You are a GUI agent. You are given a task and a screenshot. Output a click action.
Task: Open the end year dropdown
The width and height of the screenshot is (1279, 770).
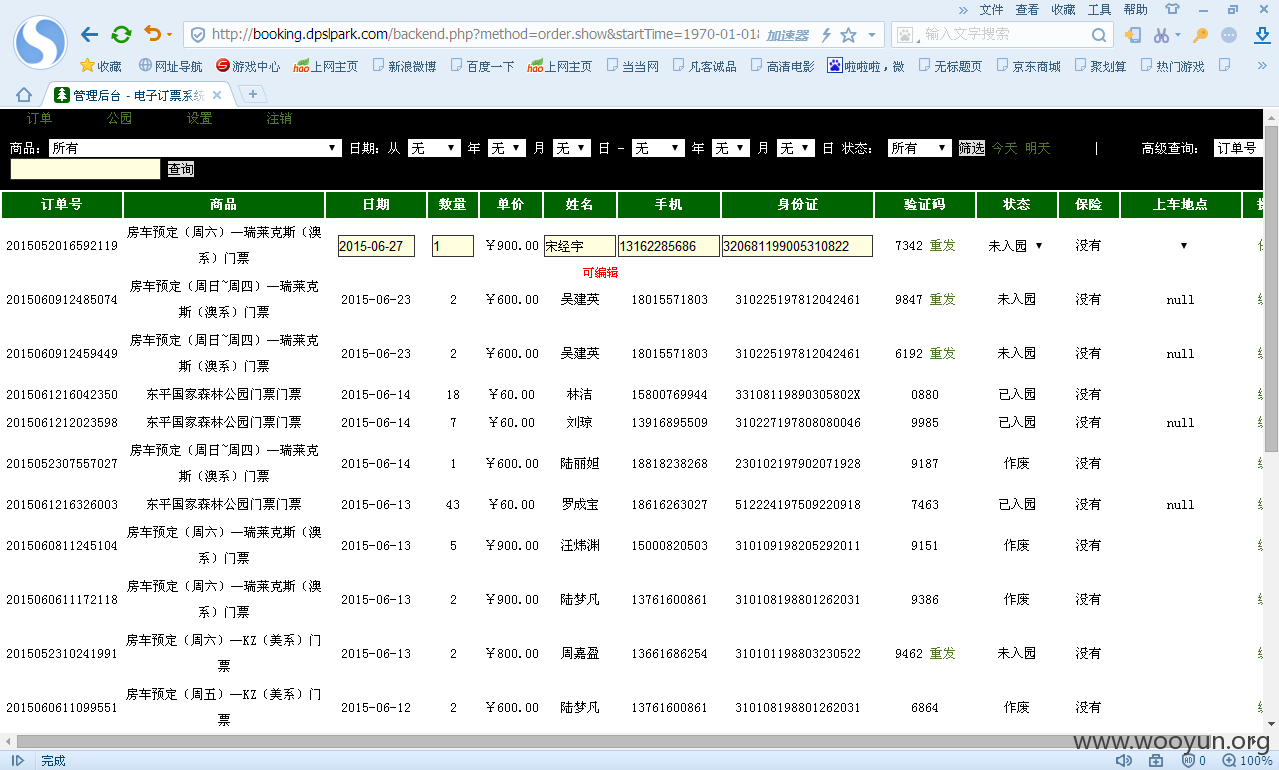point(658,148)
